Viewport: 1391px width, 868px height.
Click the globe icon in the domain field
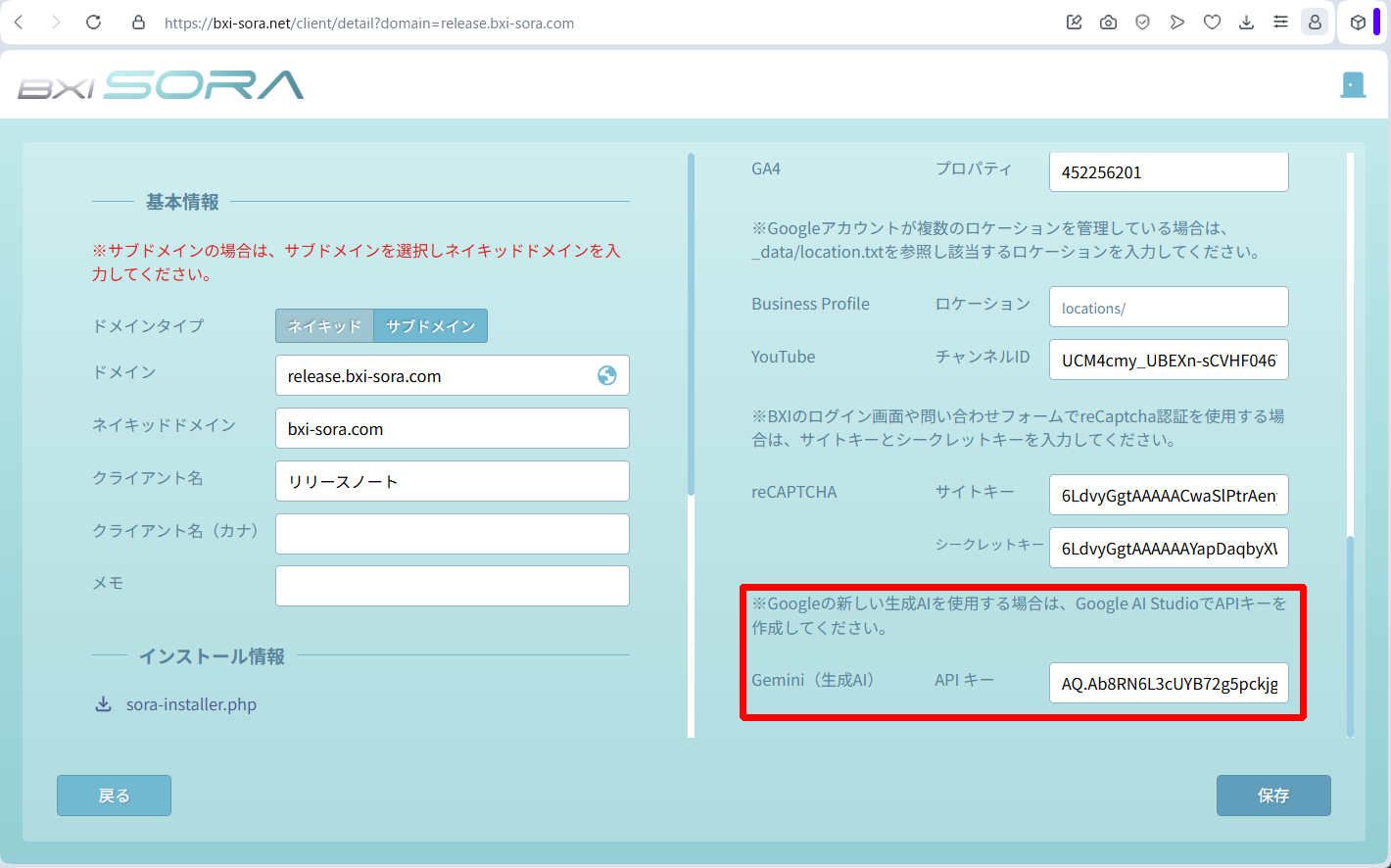607,375
